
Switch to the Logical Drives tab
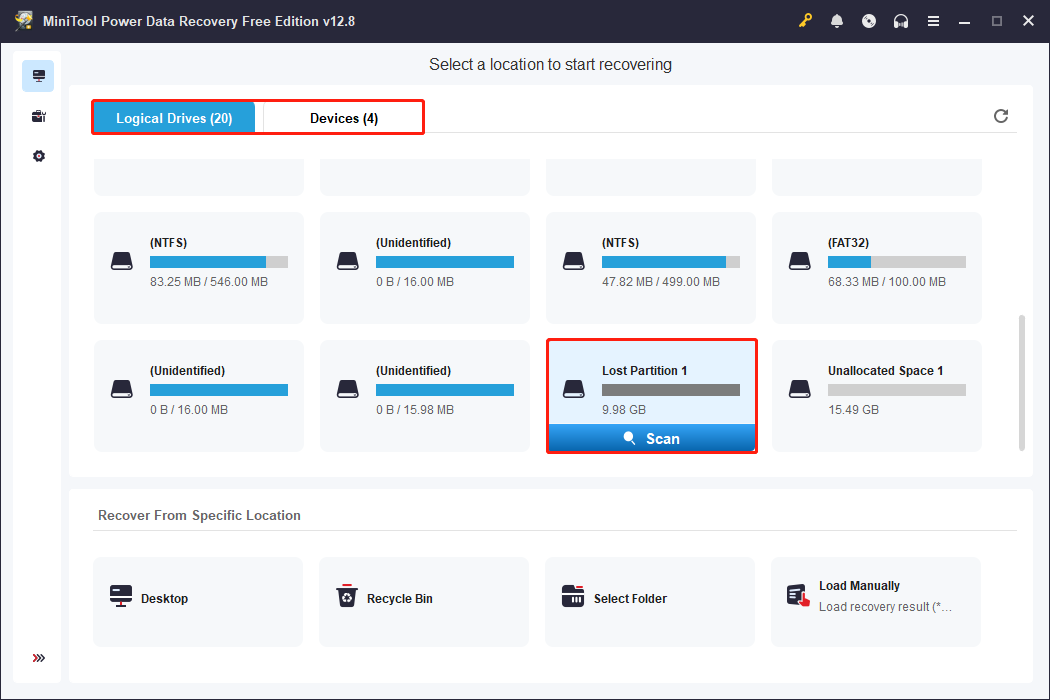[x=174, y=117]
